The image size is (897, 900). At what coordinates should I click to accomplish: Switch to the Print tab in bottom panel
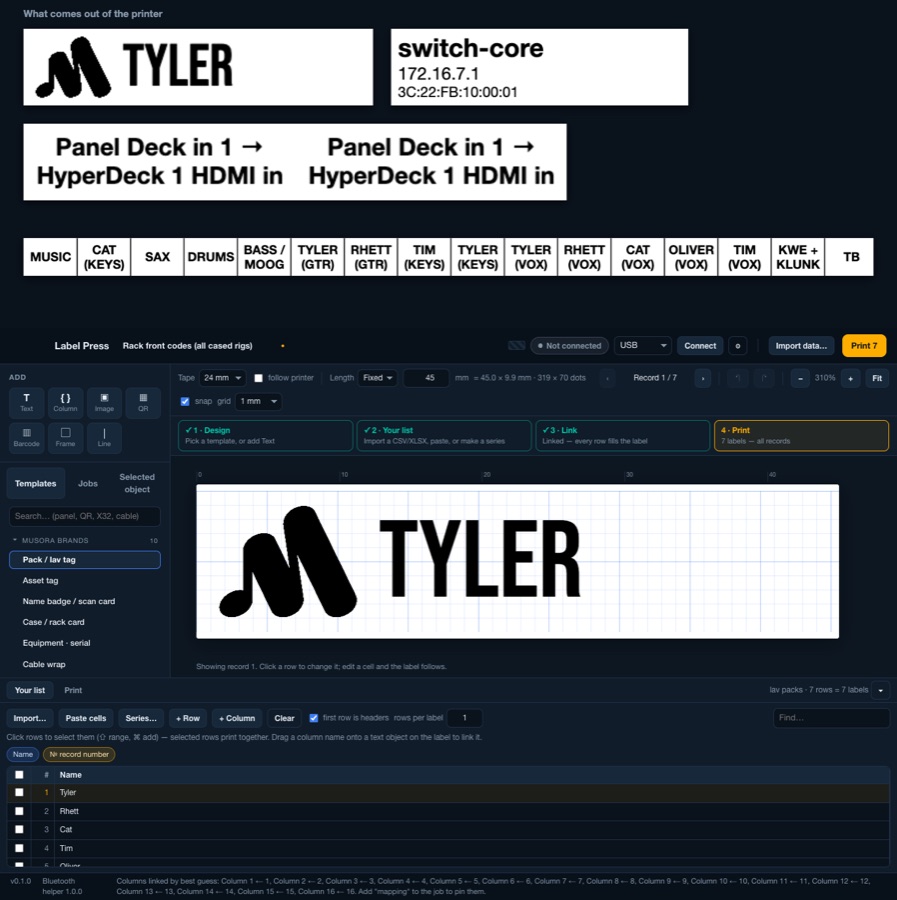tap(73, 690)
